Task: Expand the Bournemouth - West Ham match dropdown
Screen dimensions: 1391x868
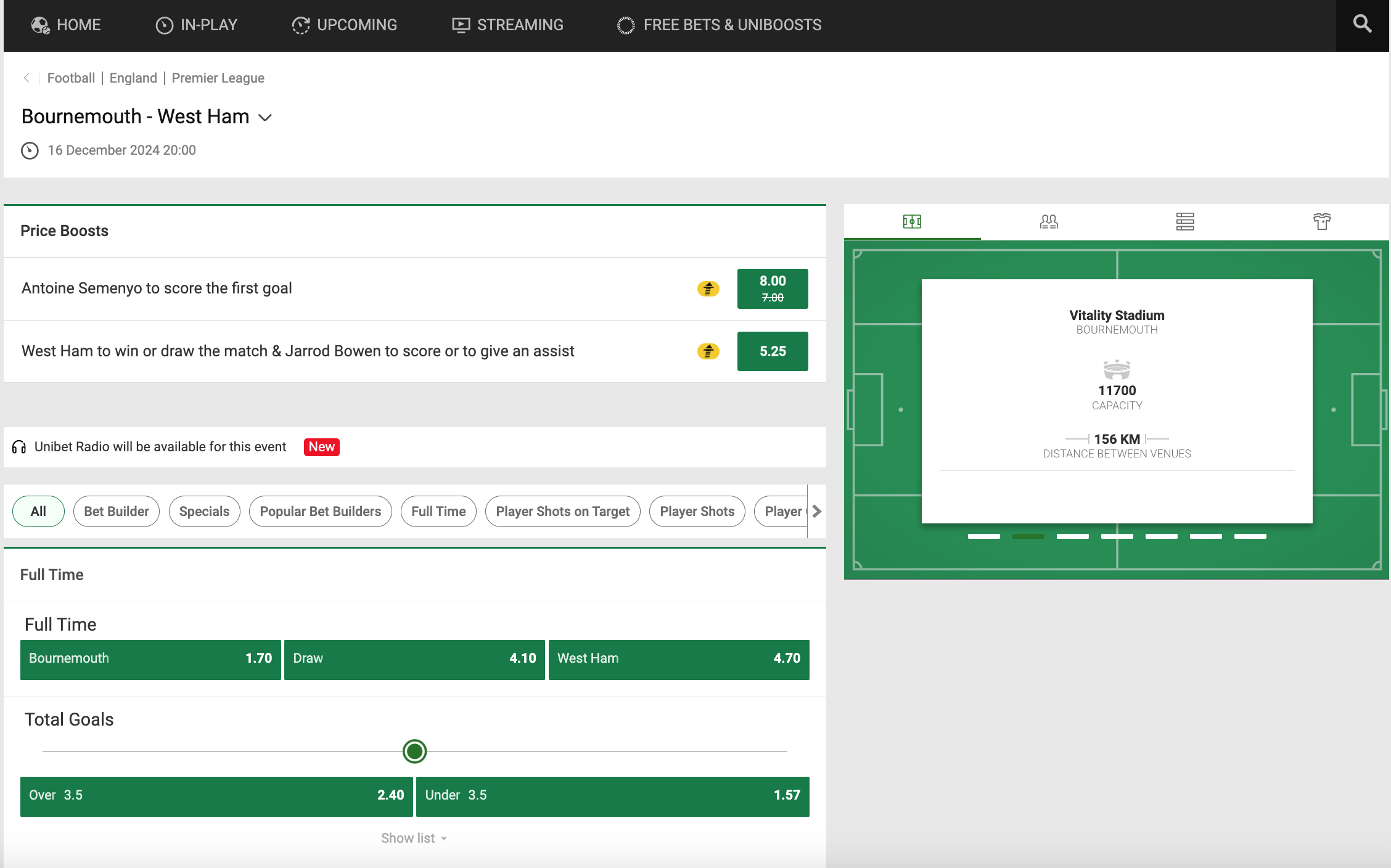Action: [x=265, y=117]
